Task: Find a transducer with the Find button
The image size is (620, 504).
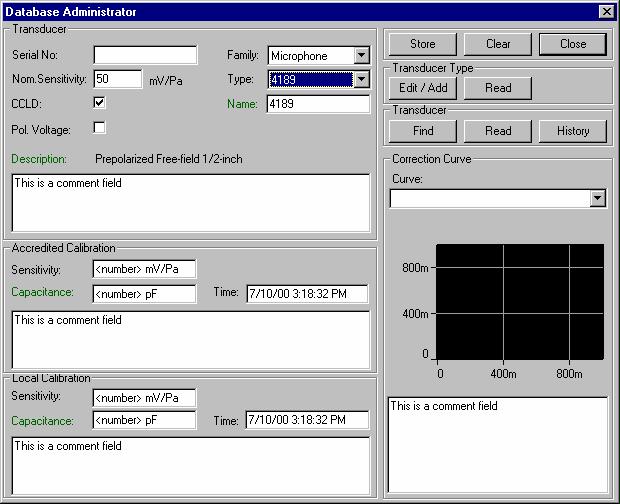Action: click(x=423, y=131)
